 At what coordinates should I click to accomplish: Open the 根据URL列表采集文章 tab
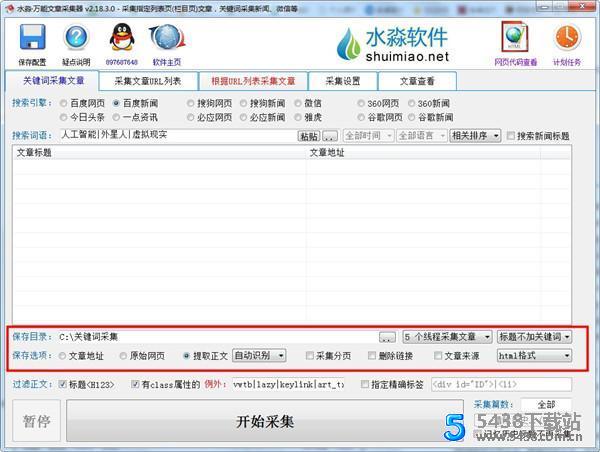coord(253,81)
